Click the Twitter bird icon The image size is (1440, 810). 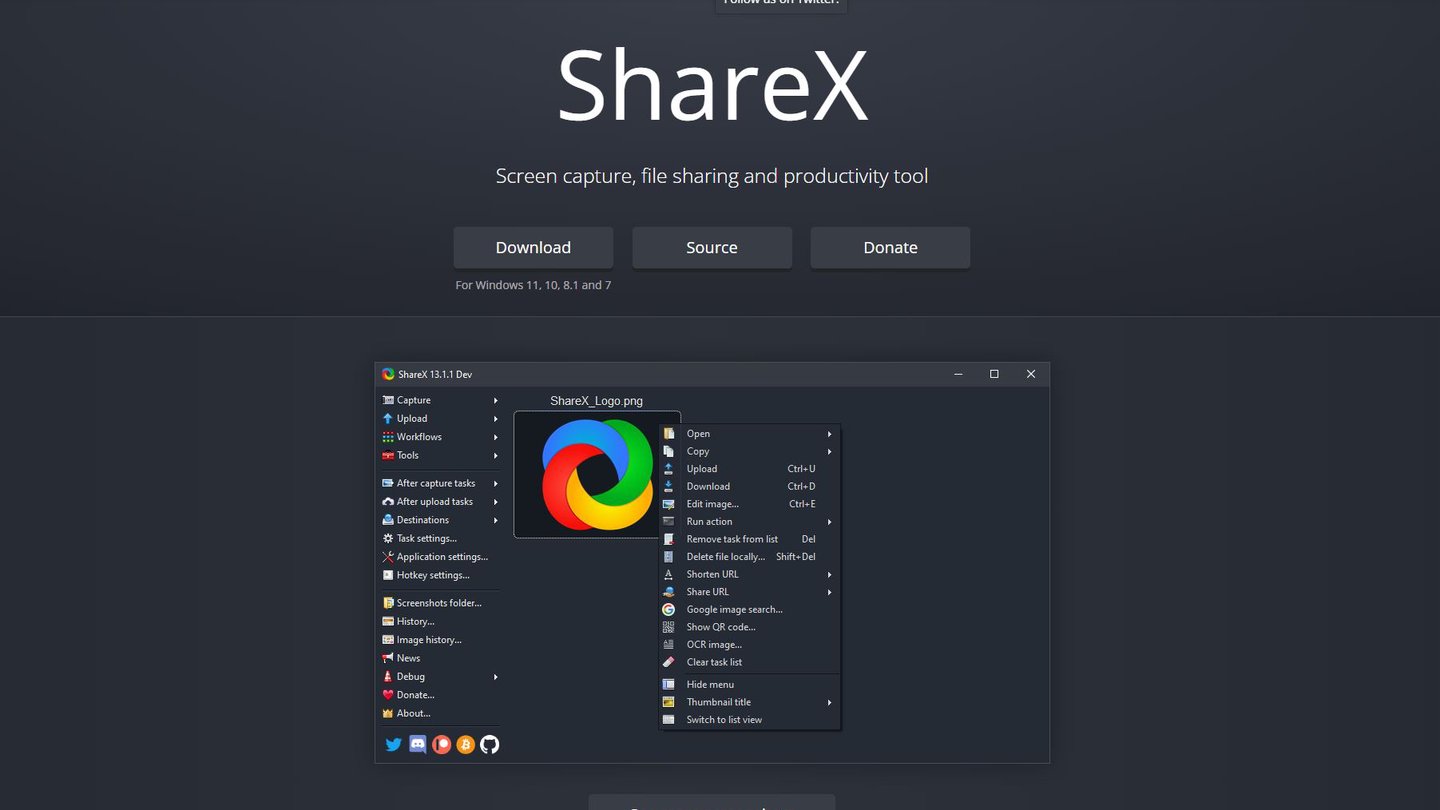click(393, 744)
